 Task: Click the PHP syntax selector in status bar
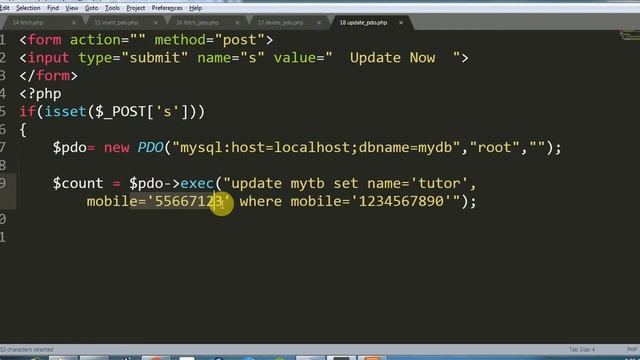(x=632, y=349)
